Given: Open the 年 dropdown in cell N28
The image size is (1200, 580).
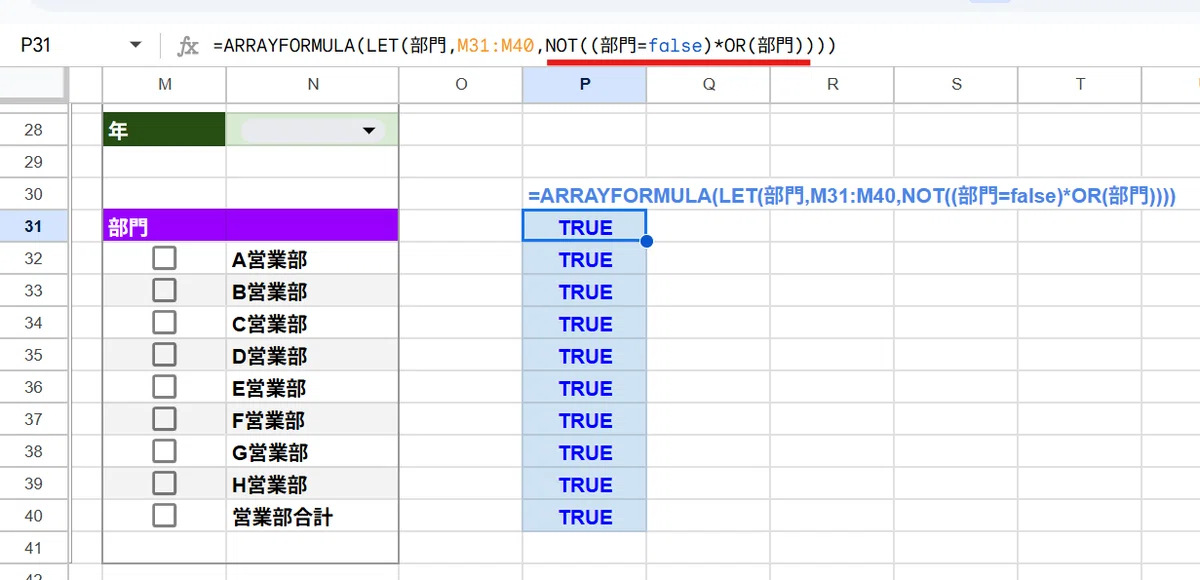Looking at the screenshot, I should click(x=370, y=131).
